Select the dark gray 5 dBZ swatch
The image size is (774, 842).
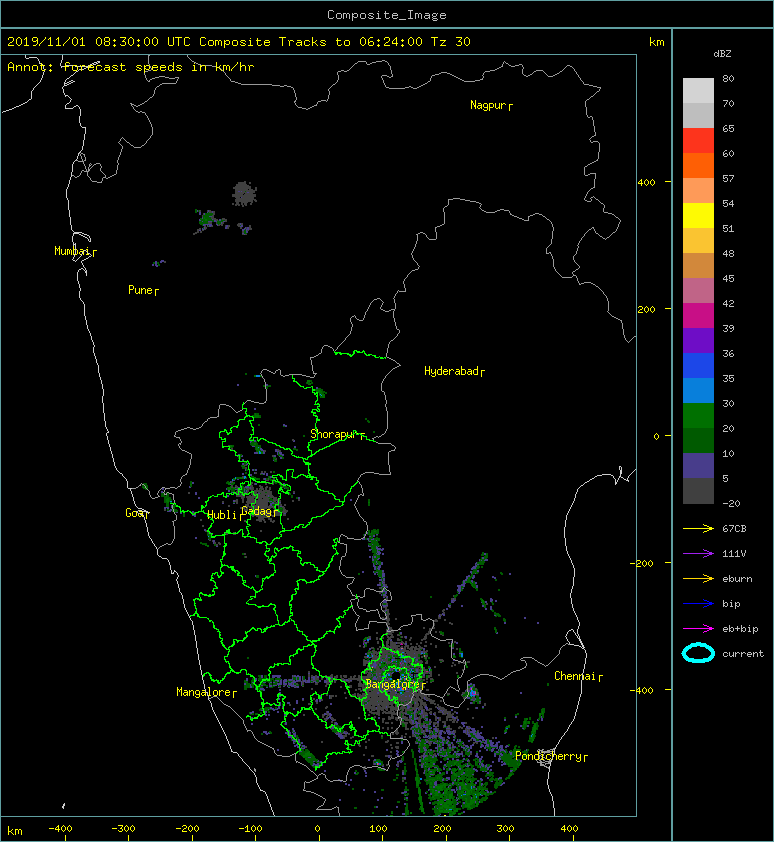[698, 490]
